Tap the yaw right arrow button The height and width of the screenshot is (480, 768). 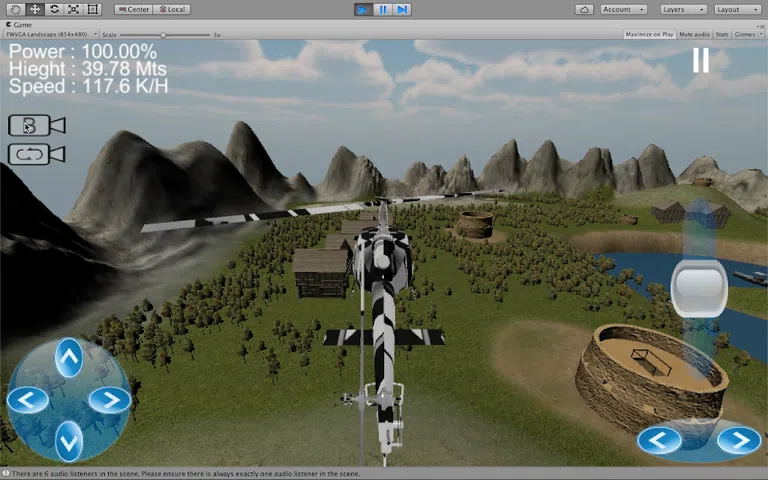coord(740,440)
